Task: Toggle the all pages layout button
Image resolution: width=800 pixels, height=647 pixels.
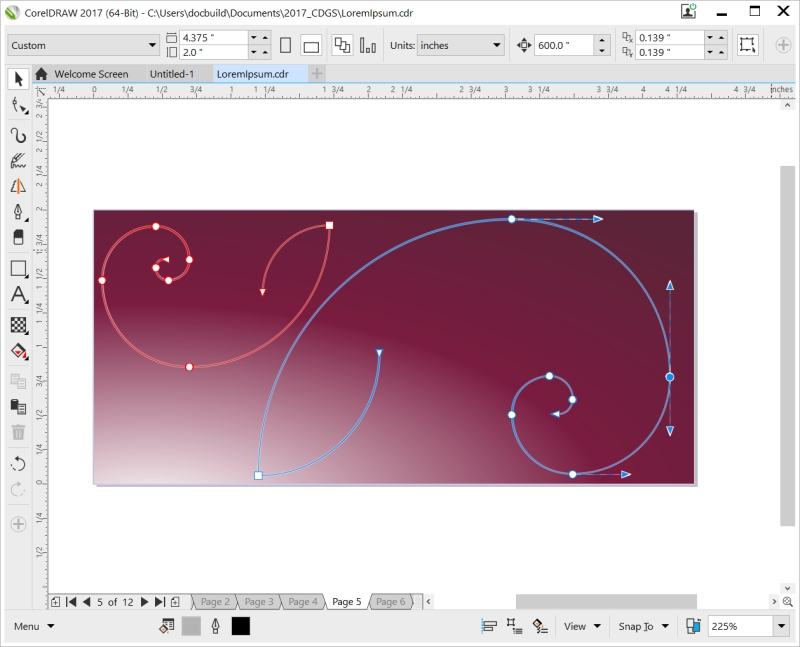Action: [x=342, y=45]
